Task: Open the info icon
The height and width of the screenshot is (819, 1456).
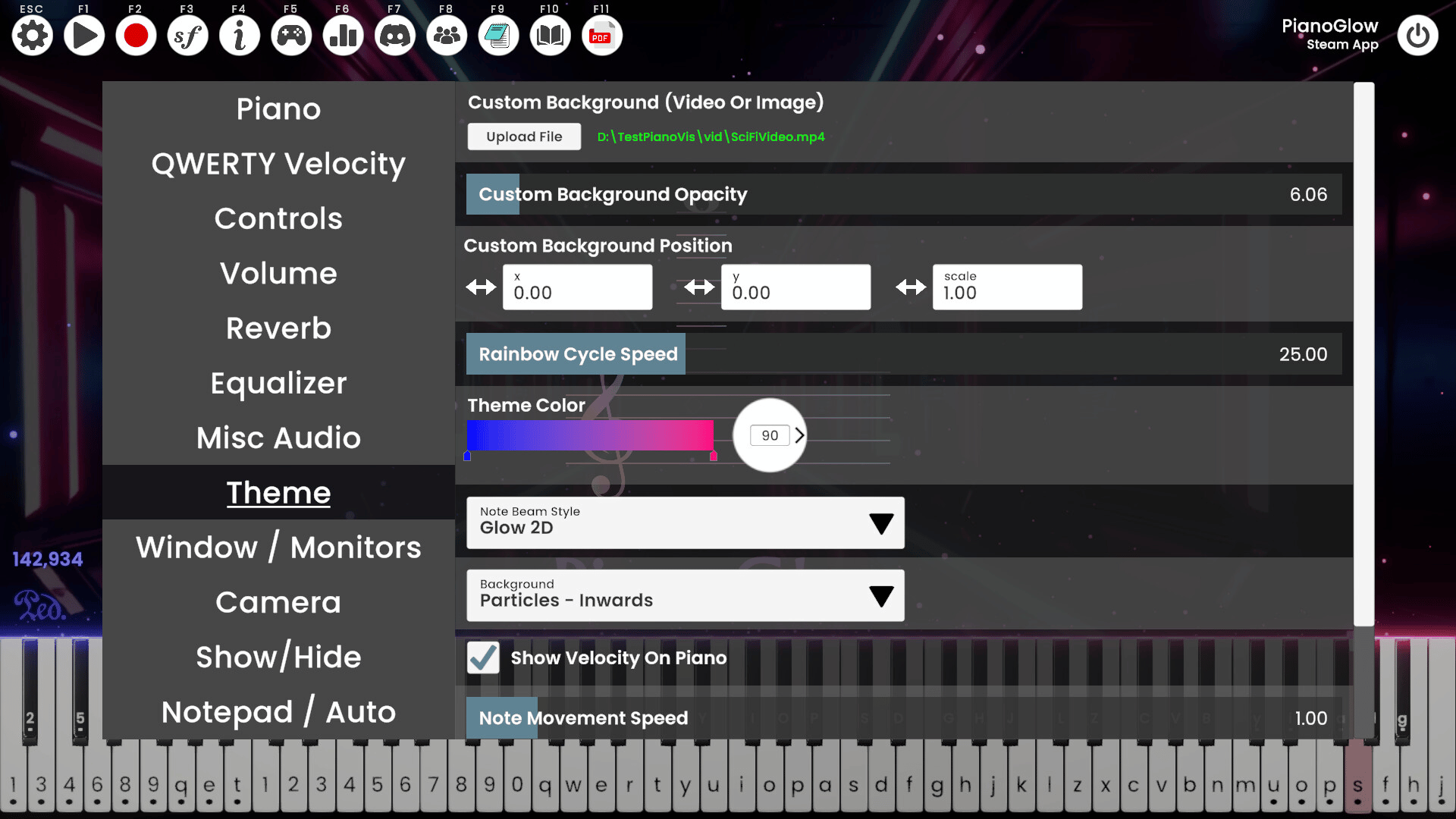Action: tap(240, 36)
